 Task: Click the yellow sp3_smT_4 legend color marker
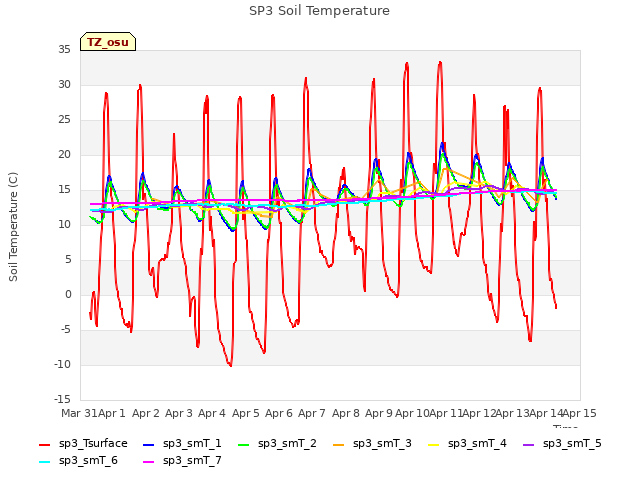(434, 444)
